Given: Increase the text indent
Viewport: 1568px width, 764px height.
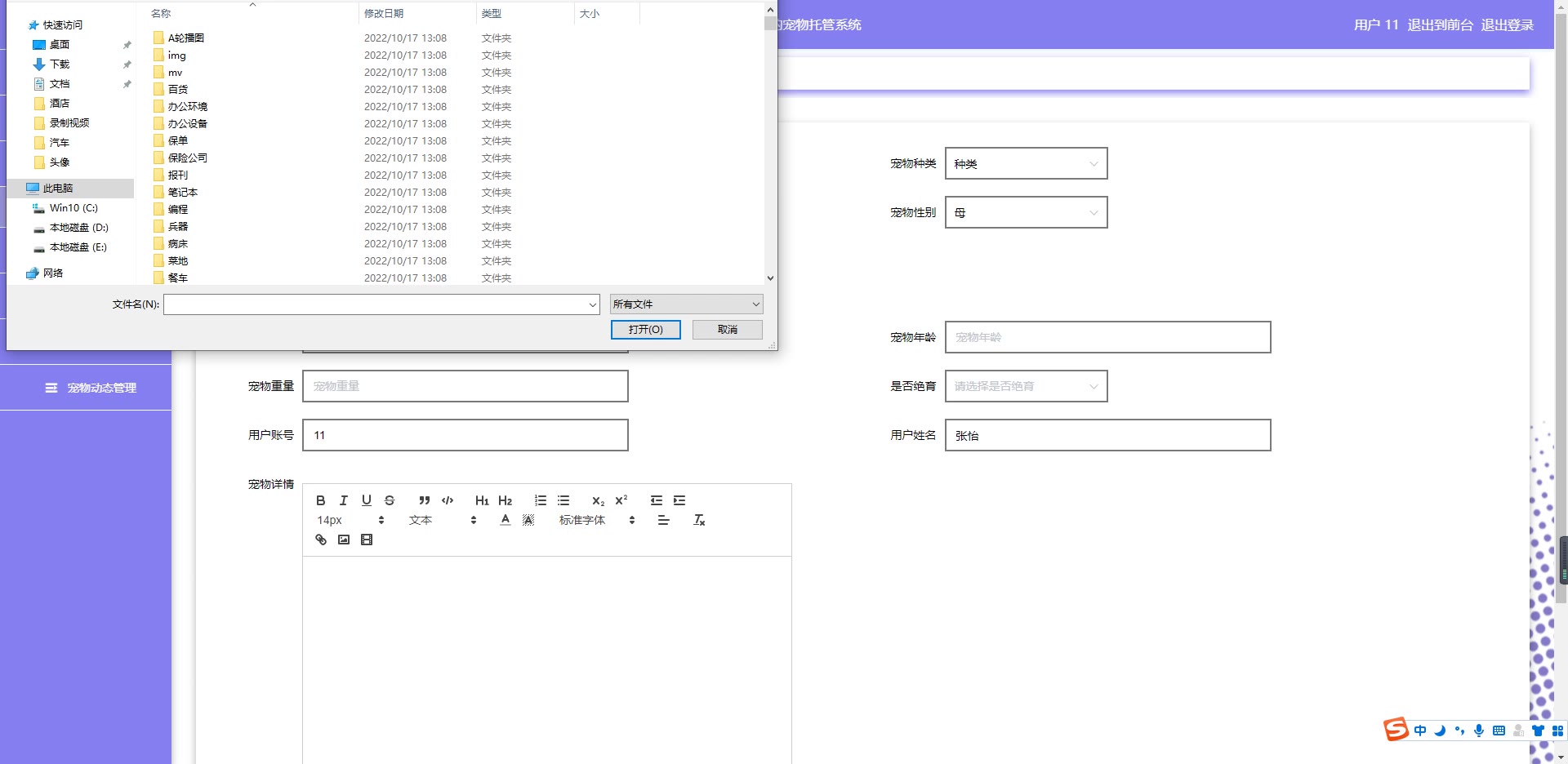Looking at the screenshot, I should click(679, 500).
